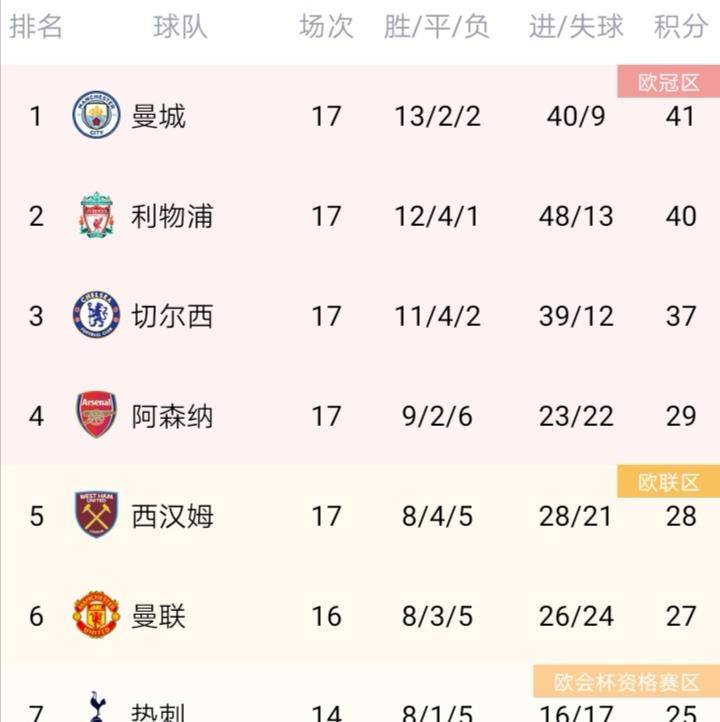The height and width of the screenshot is (722, 720).
Task: Select the 阿森纳 team name
Action: (x=172, y=416)
